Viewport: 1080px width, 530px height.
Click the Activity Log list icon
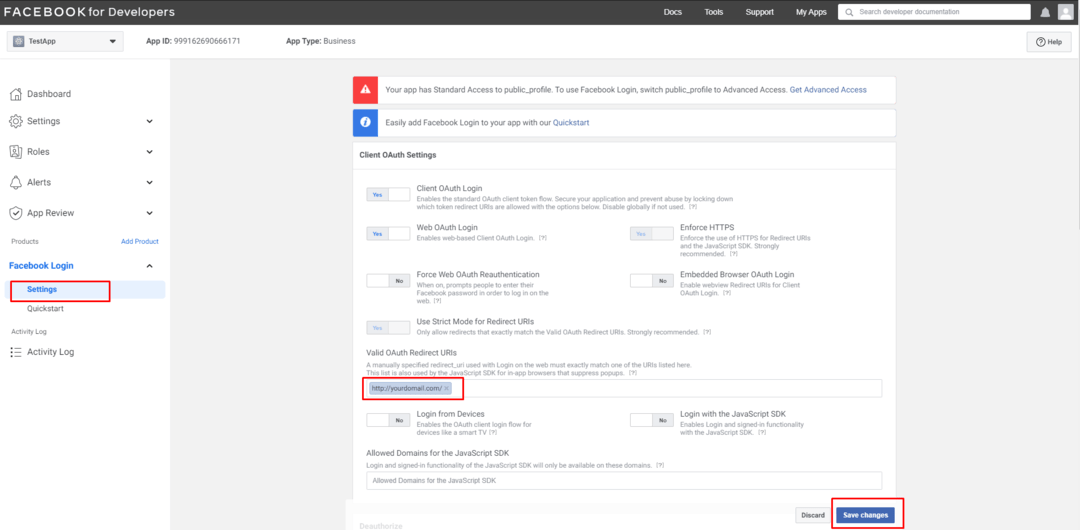point(16,352)
